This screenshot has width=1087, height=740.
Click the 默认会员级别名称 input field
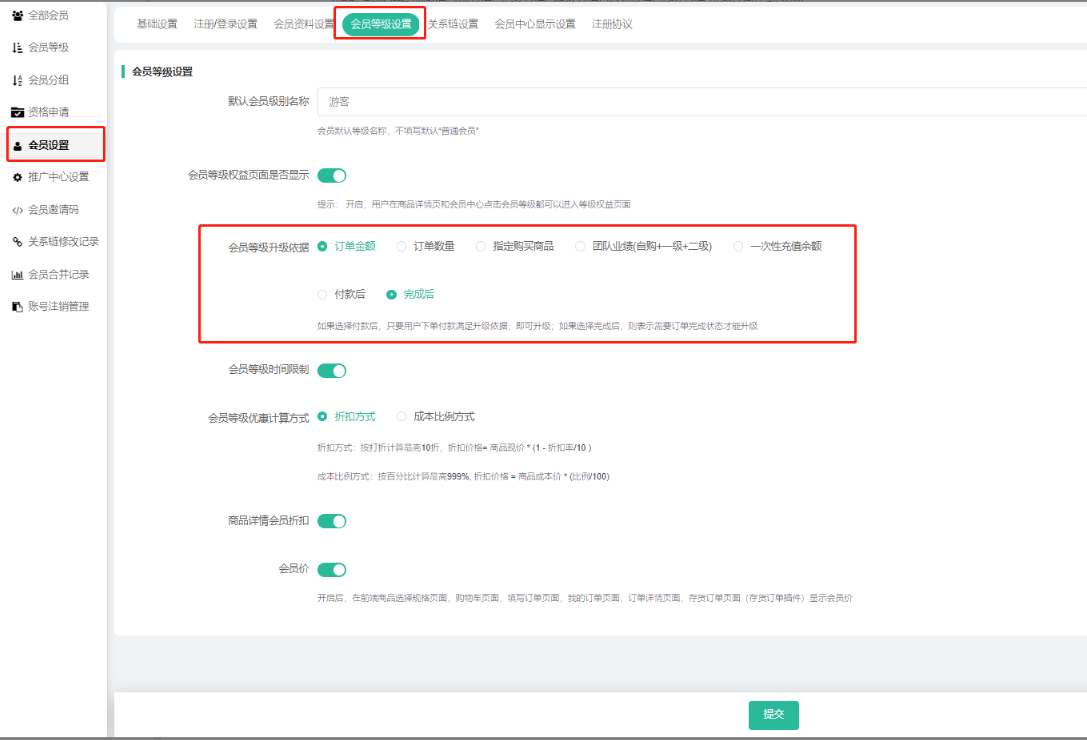coord(700,102)
